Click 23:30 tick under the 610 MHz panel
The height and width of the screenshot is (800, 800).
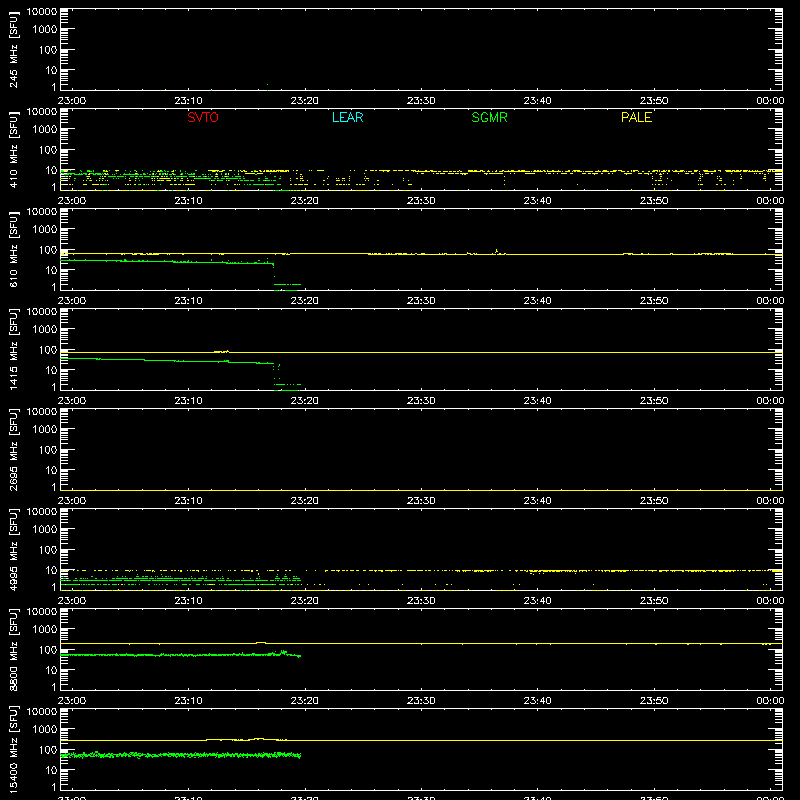coord(421,301)
